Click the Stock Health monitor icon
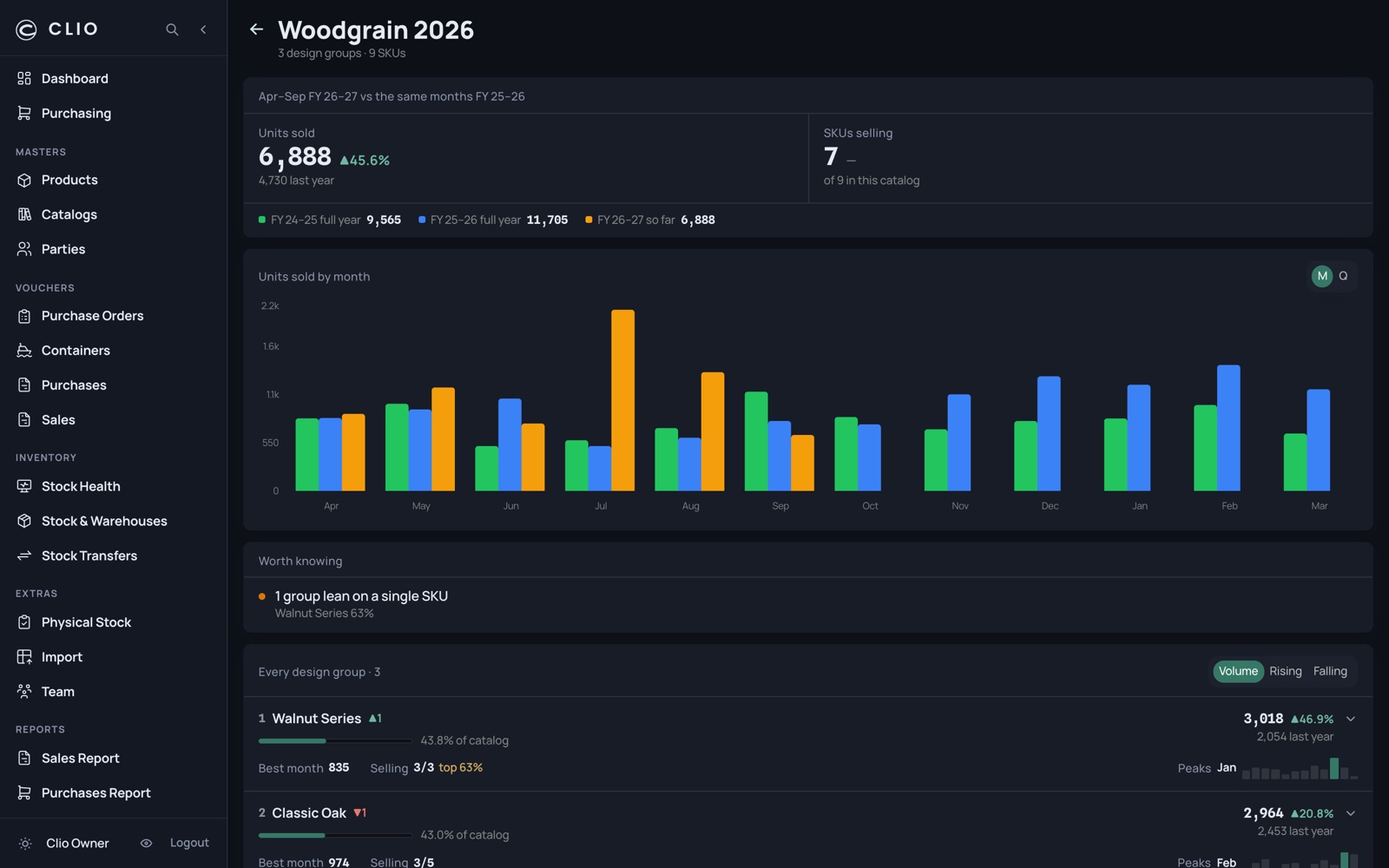The image size is (1389, 868). pyautogui.click(x=24, y=486)
